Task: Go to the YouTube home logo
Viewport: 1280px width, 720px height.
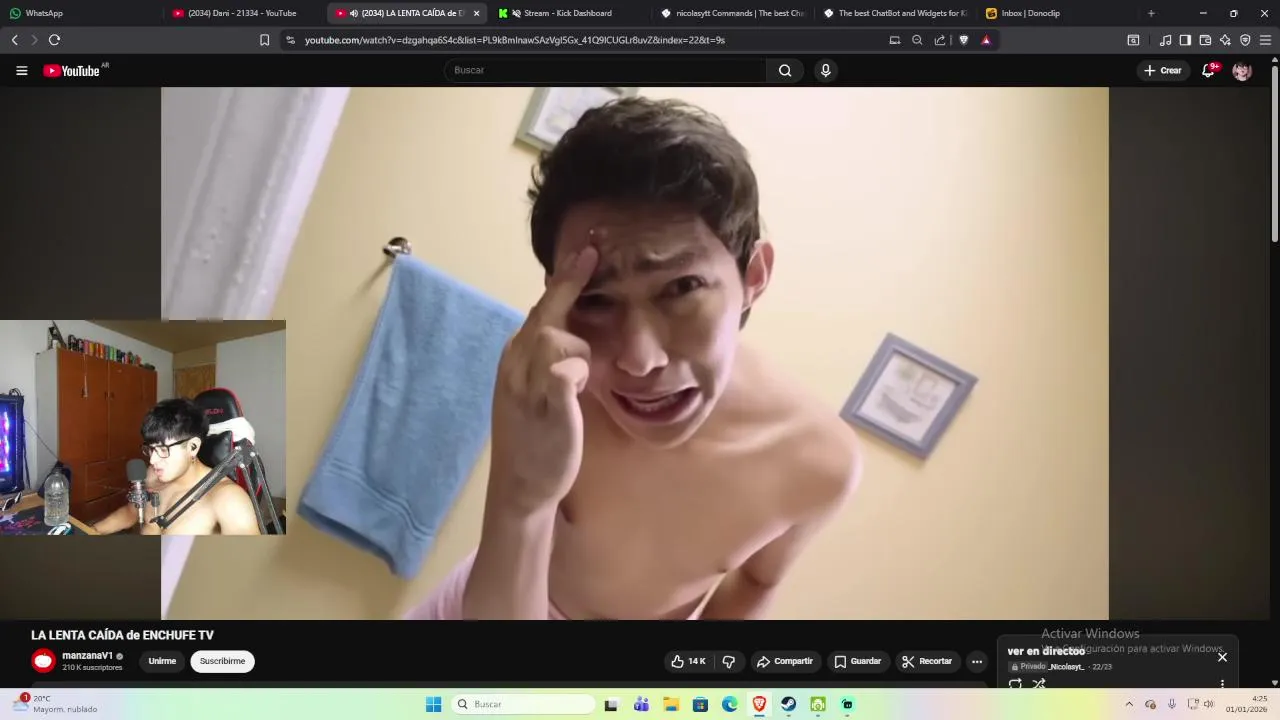Action: [71, 70]
